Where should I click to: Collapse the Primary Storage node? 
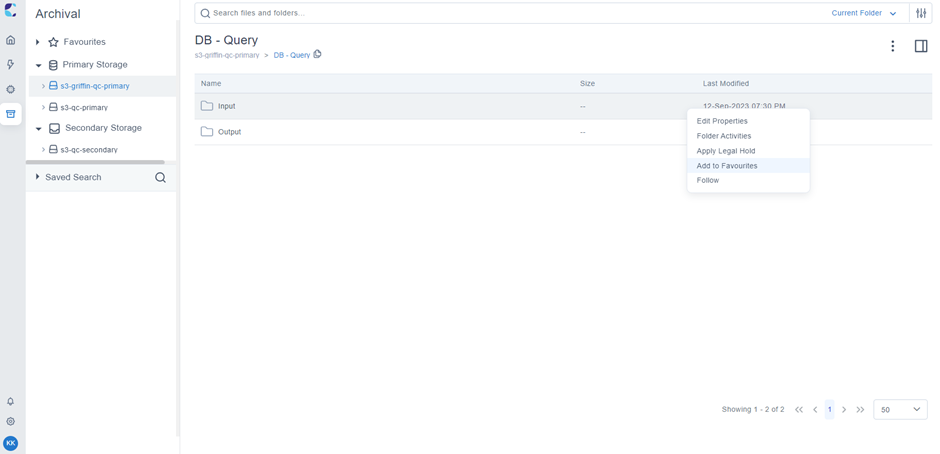38,65
